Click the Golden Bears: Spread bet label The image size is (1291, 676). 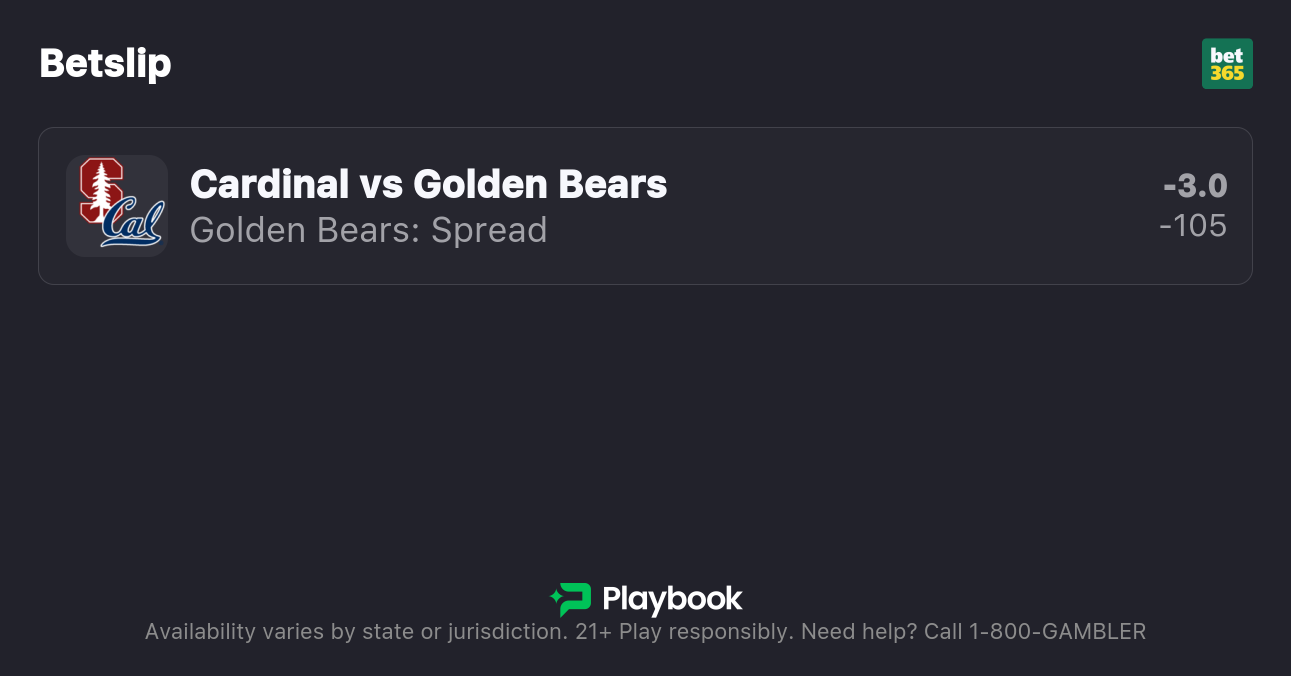tap(368, 230)
